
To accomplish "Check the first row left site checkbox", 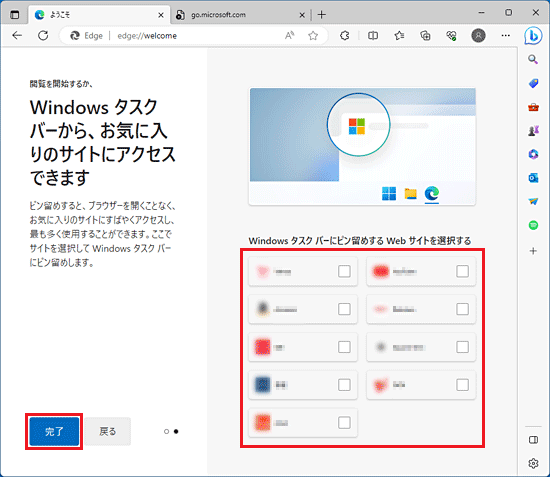I will coord(344,271).
